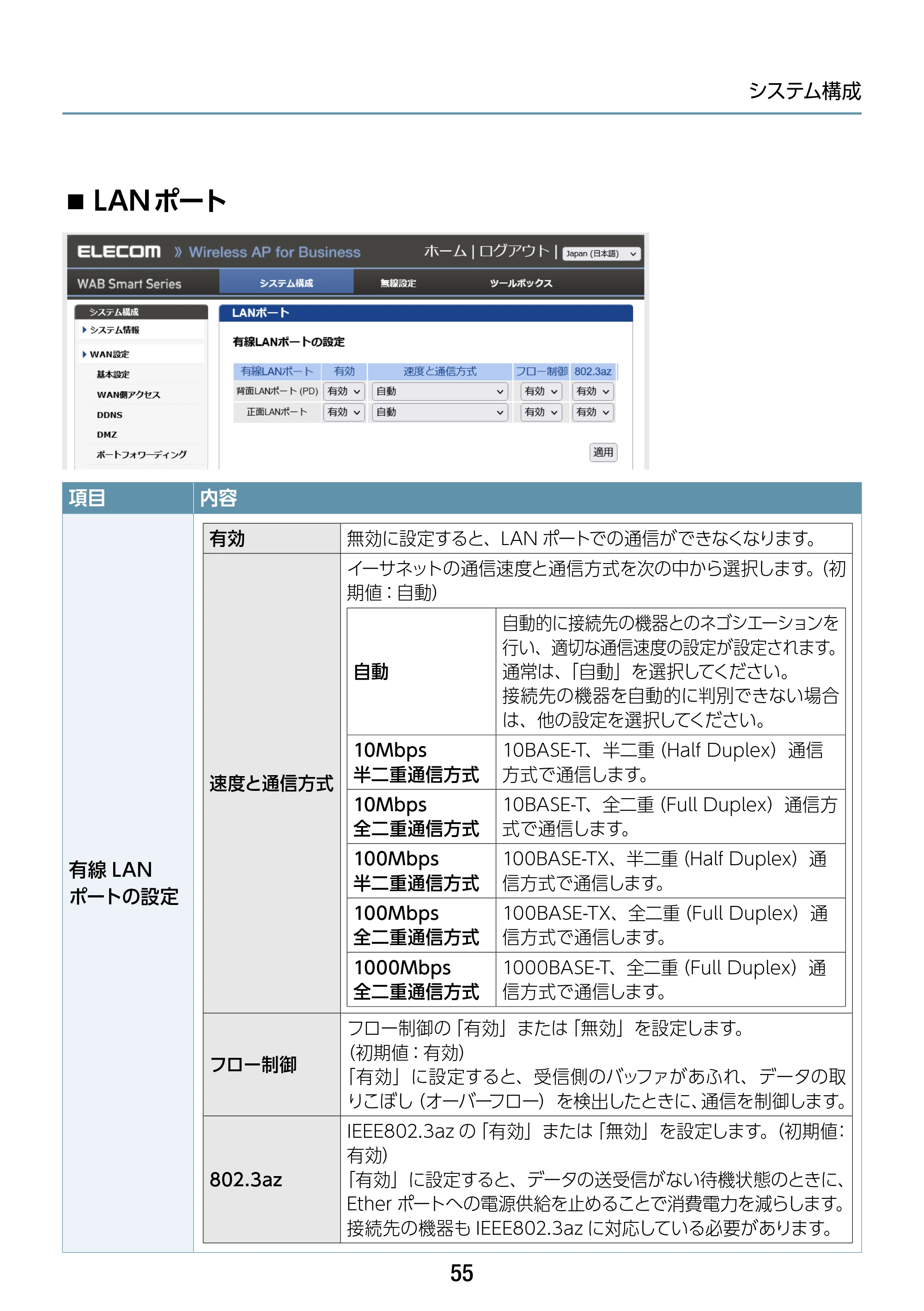The width and height of the screenshot is (924, 1311).
Task: Click the 速度と通信方式 column header
Action: click(440, 372)
